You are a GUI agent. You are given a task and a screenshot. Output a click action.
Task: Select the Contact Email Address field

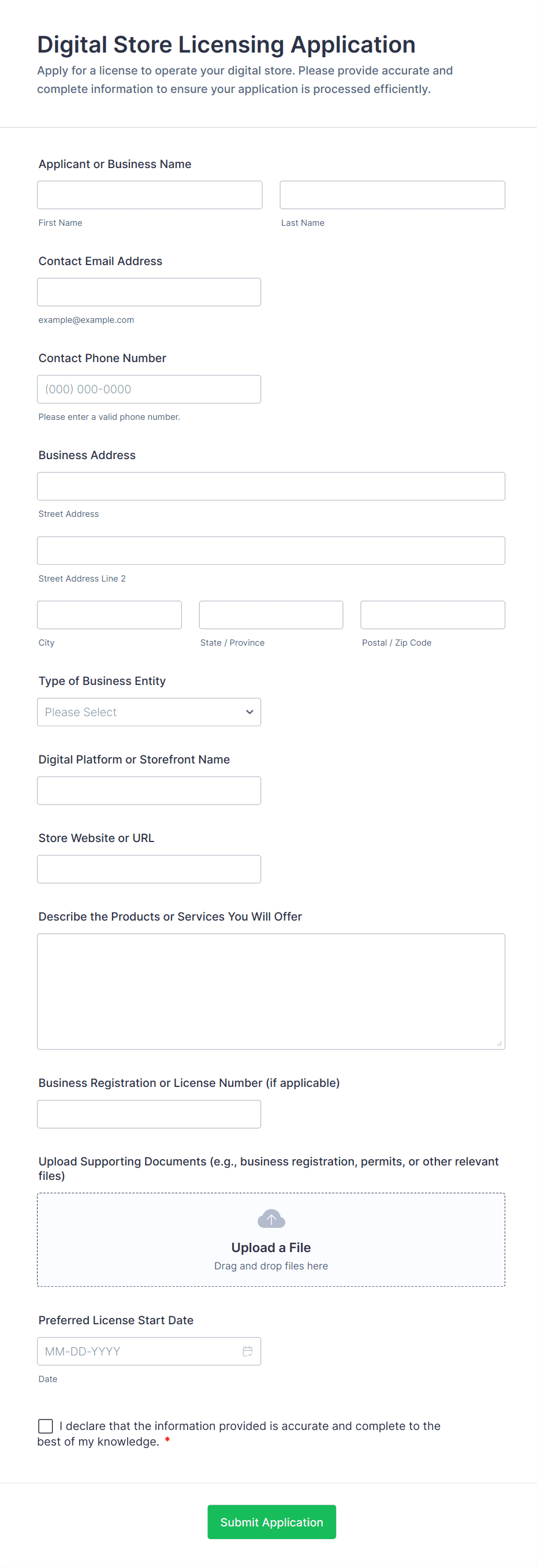click(x=149, y=292)
